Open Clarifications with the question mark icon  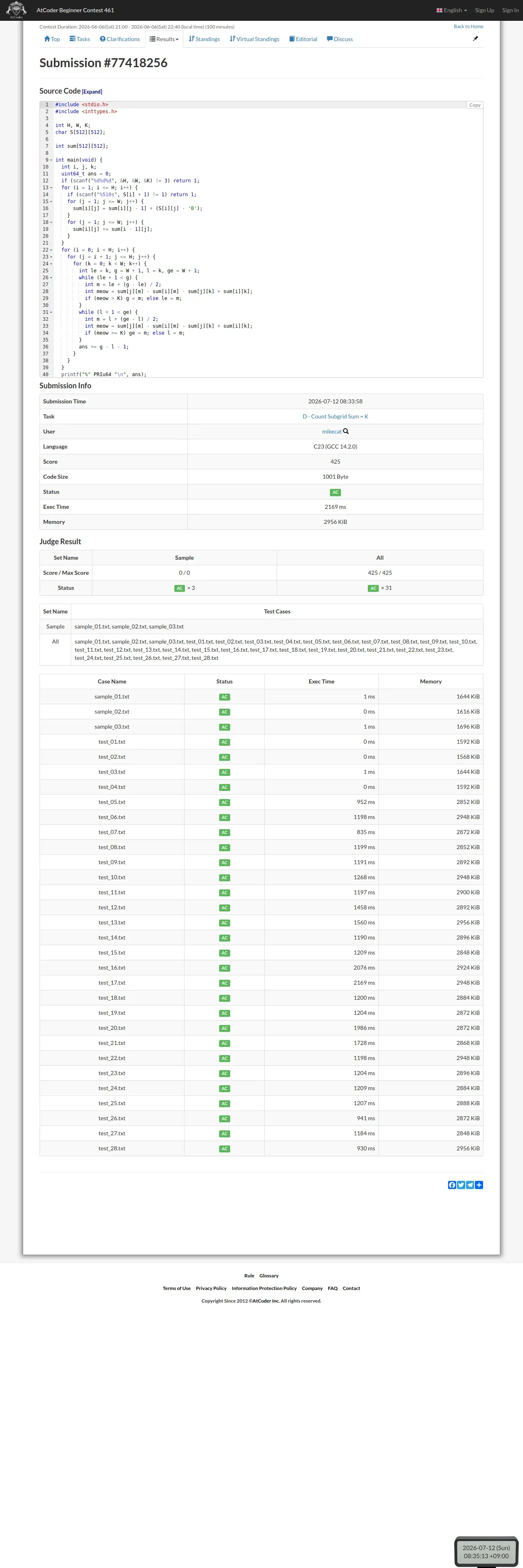point(120,39)
